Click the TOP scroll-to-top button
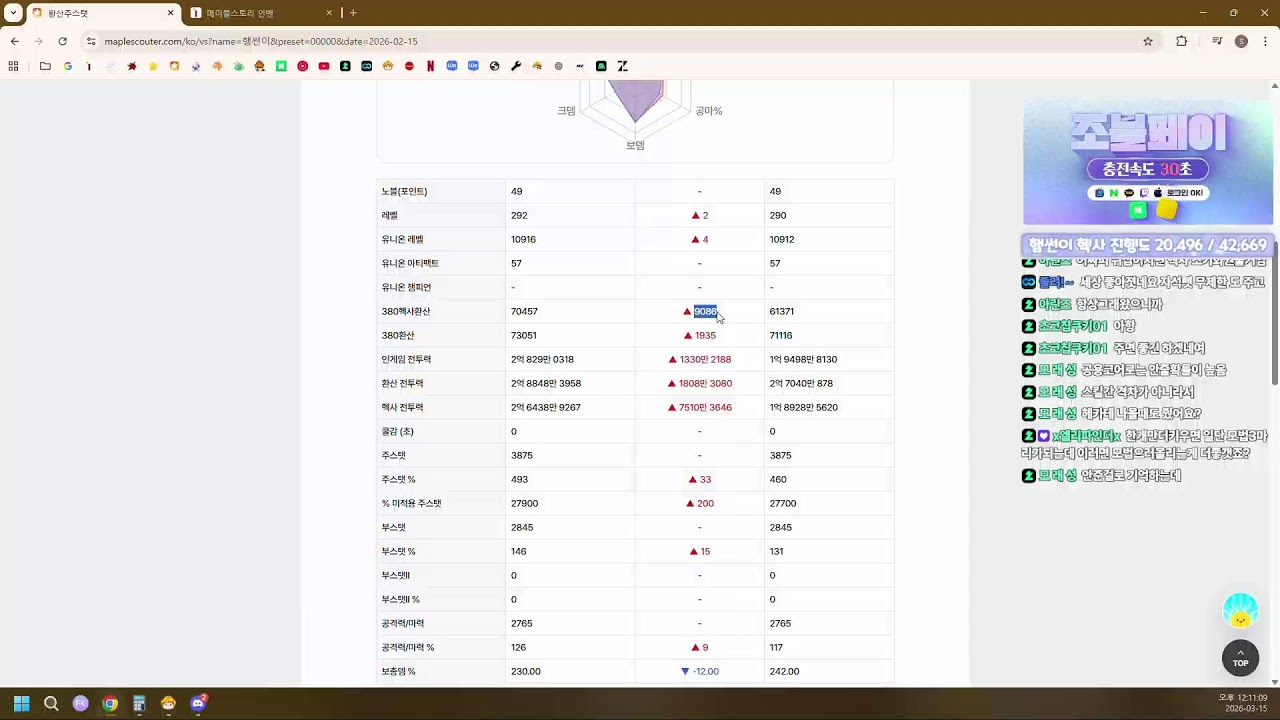Screen dimensions: 1280x720 pyautogui.click(x=1240, y=658)
